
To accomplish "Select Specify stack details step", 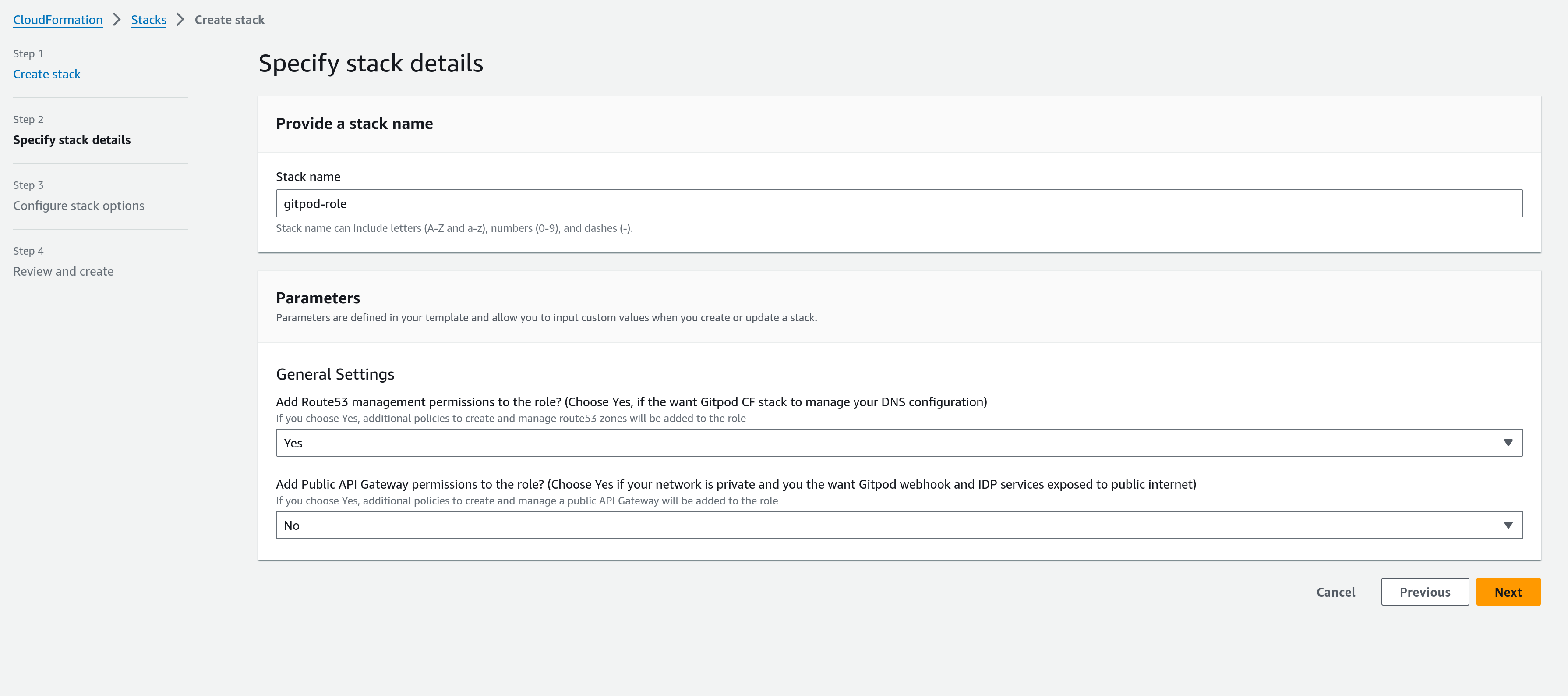I will coord(72,139).
